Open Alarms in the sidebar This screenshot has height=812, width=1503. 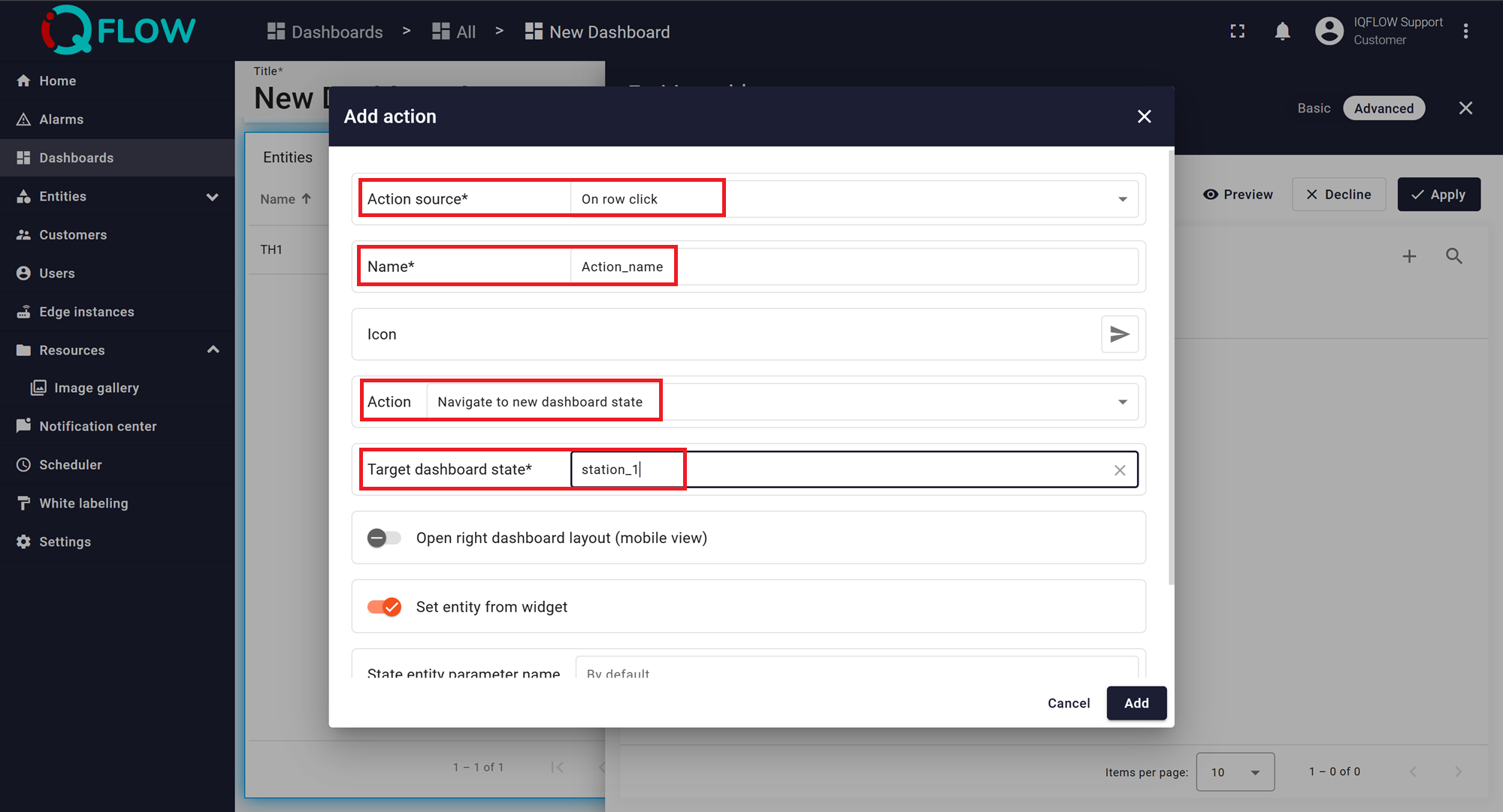pyautogui.click(x=61, y=119)
